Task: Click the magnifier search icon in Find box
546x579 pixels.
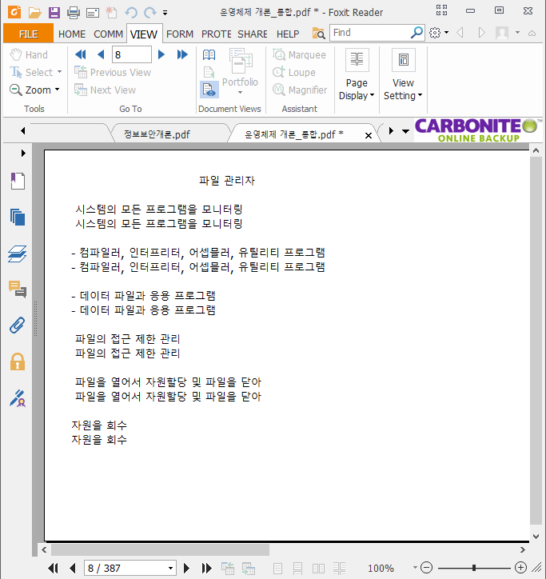Action: click(416, 33)
